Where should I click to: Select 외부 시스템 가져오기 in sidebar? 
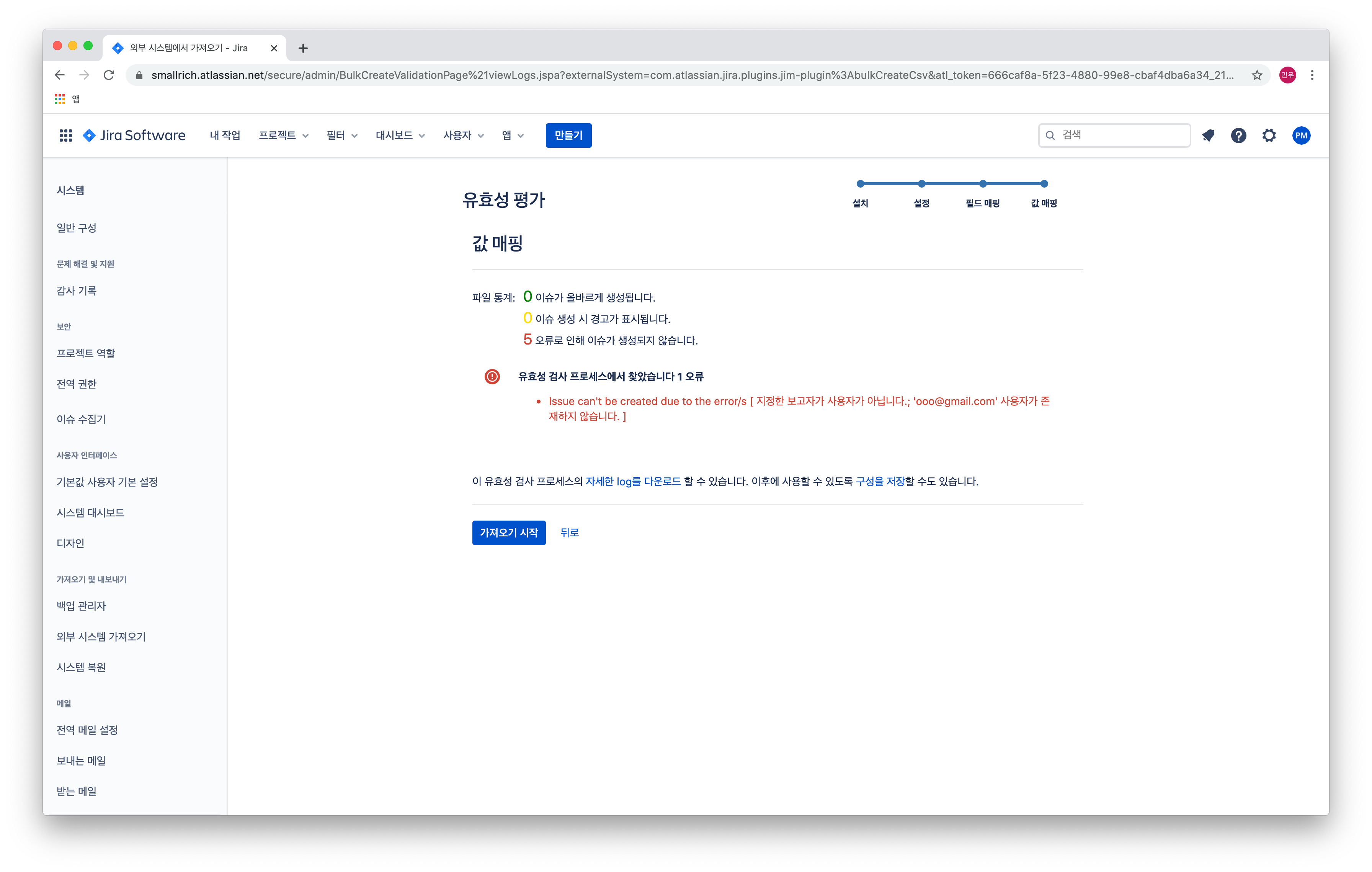click(x=101, y=637)
